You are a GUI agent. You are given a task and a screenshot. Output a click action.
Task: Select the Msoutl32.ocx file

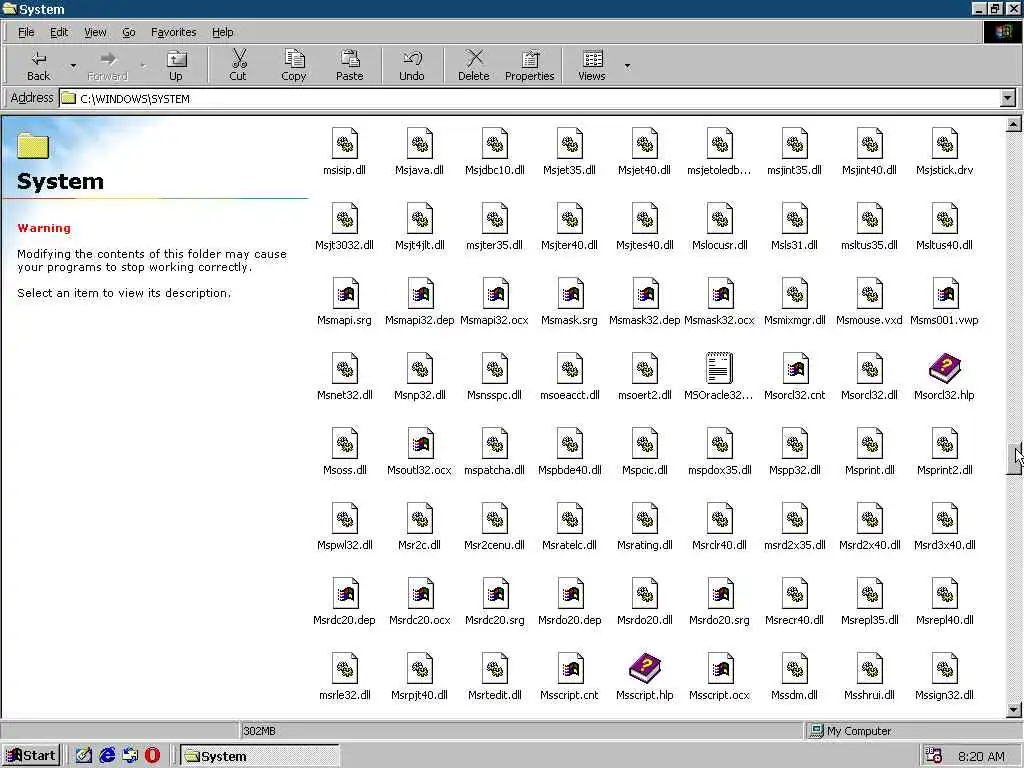pos(419,453)
